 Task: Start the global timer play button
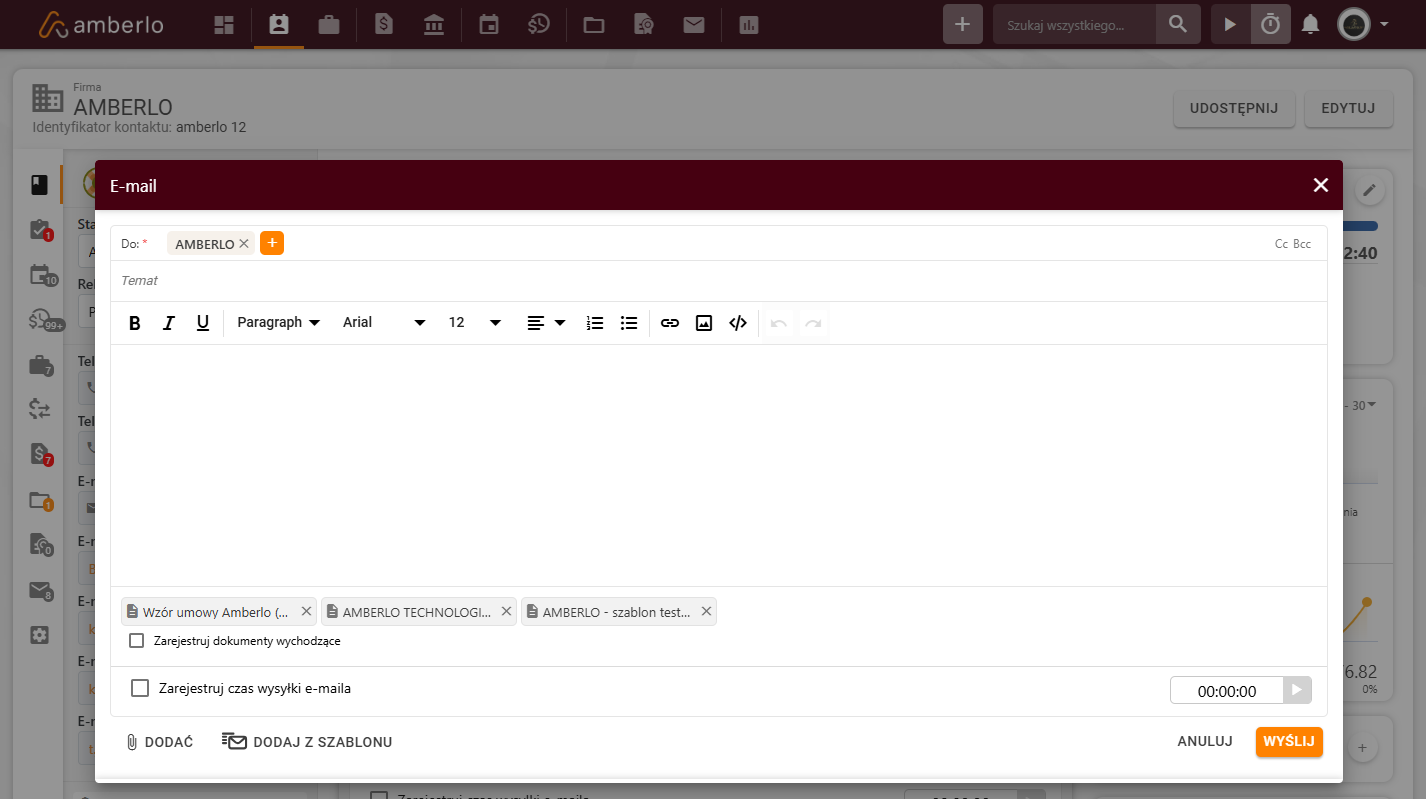point(1230,24)
